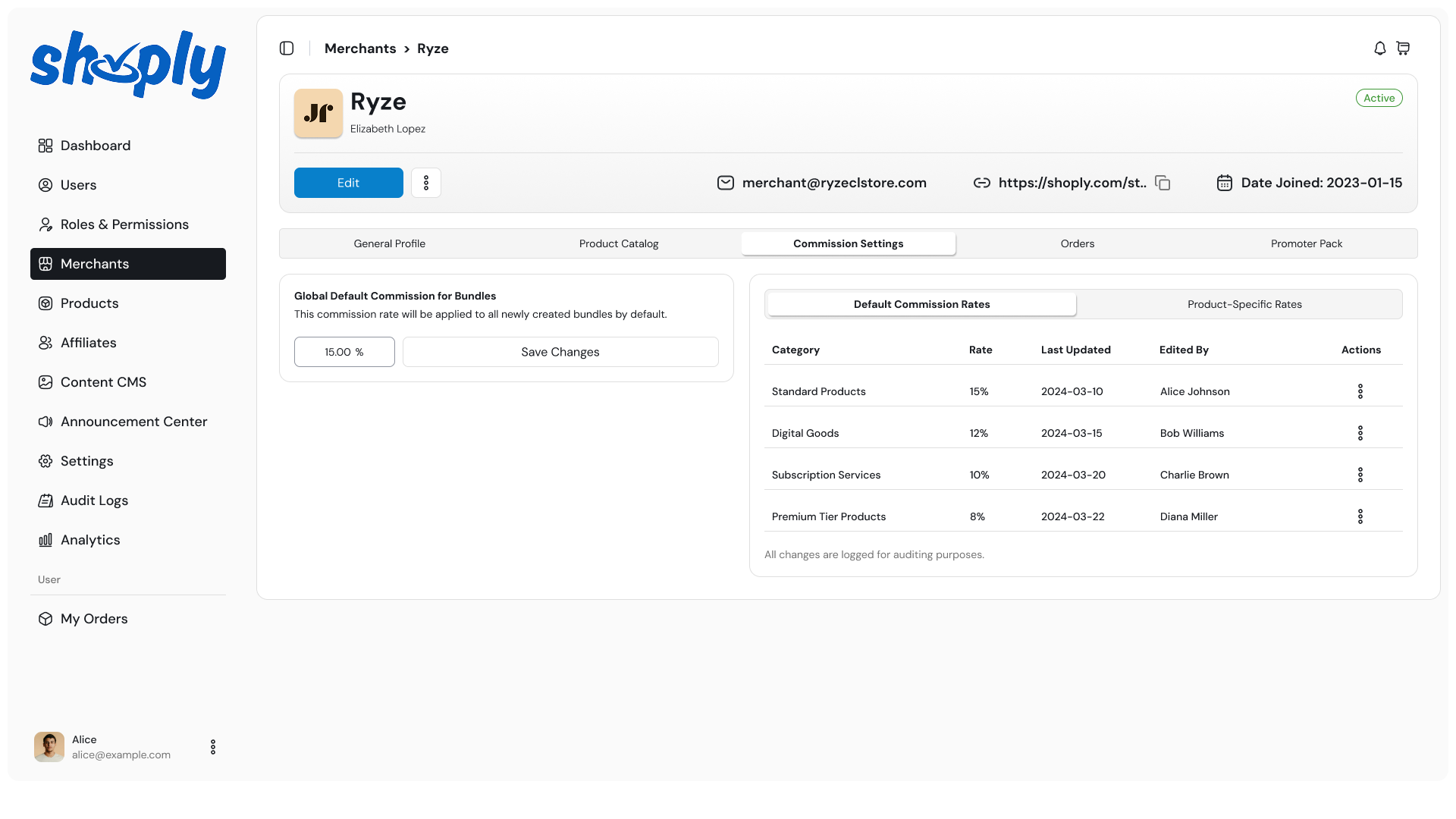Screen dimensions: 1456x819
Task: Click the Standard Products category cell
Action: [x=819, y=391]
